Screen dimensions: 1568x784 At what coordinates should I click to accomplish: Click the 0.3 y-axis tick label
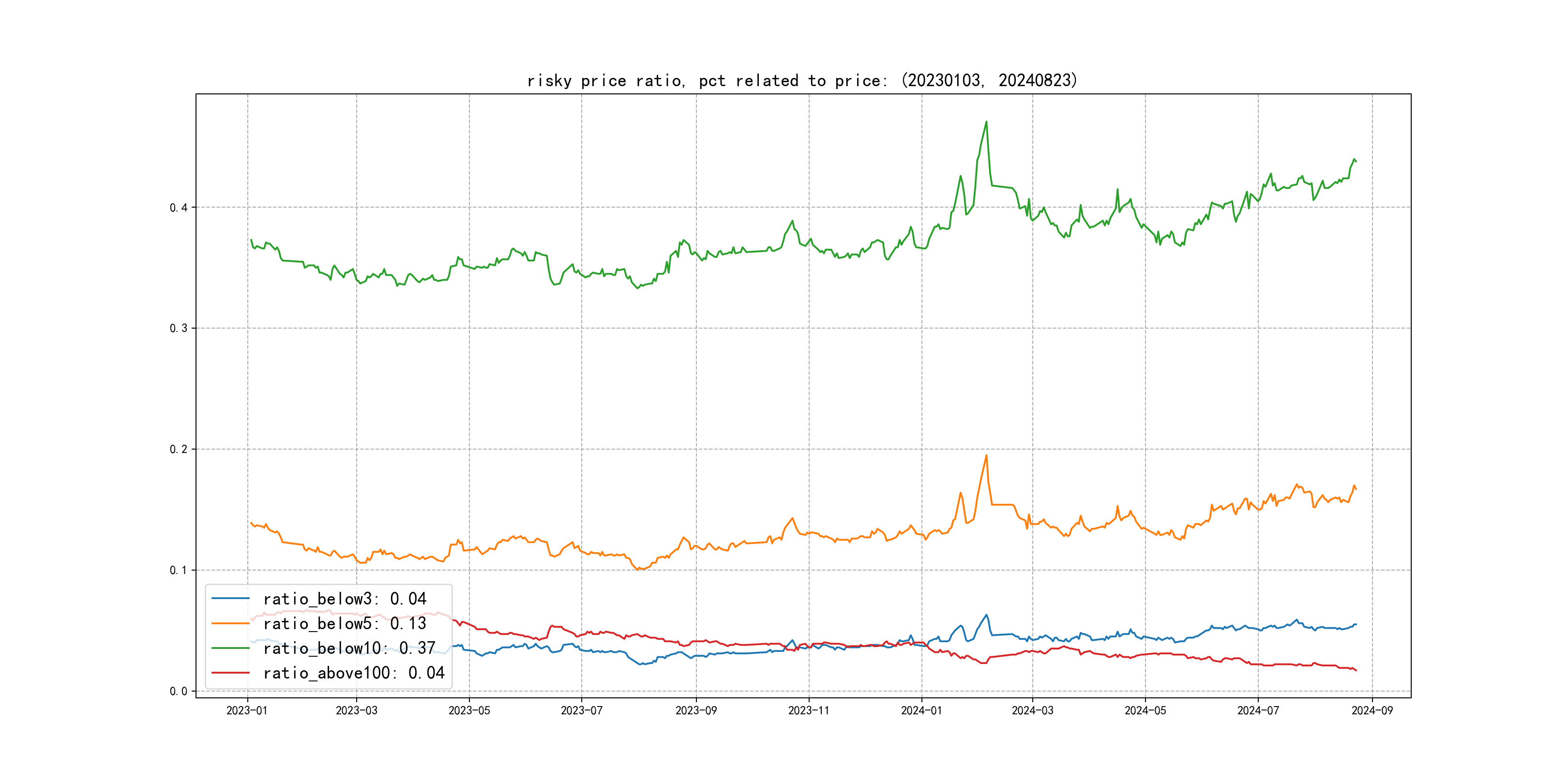click(x=179, y=329)
